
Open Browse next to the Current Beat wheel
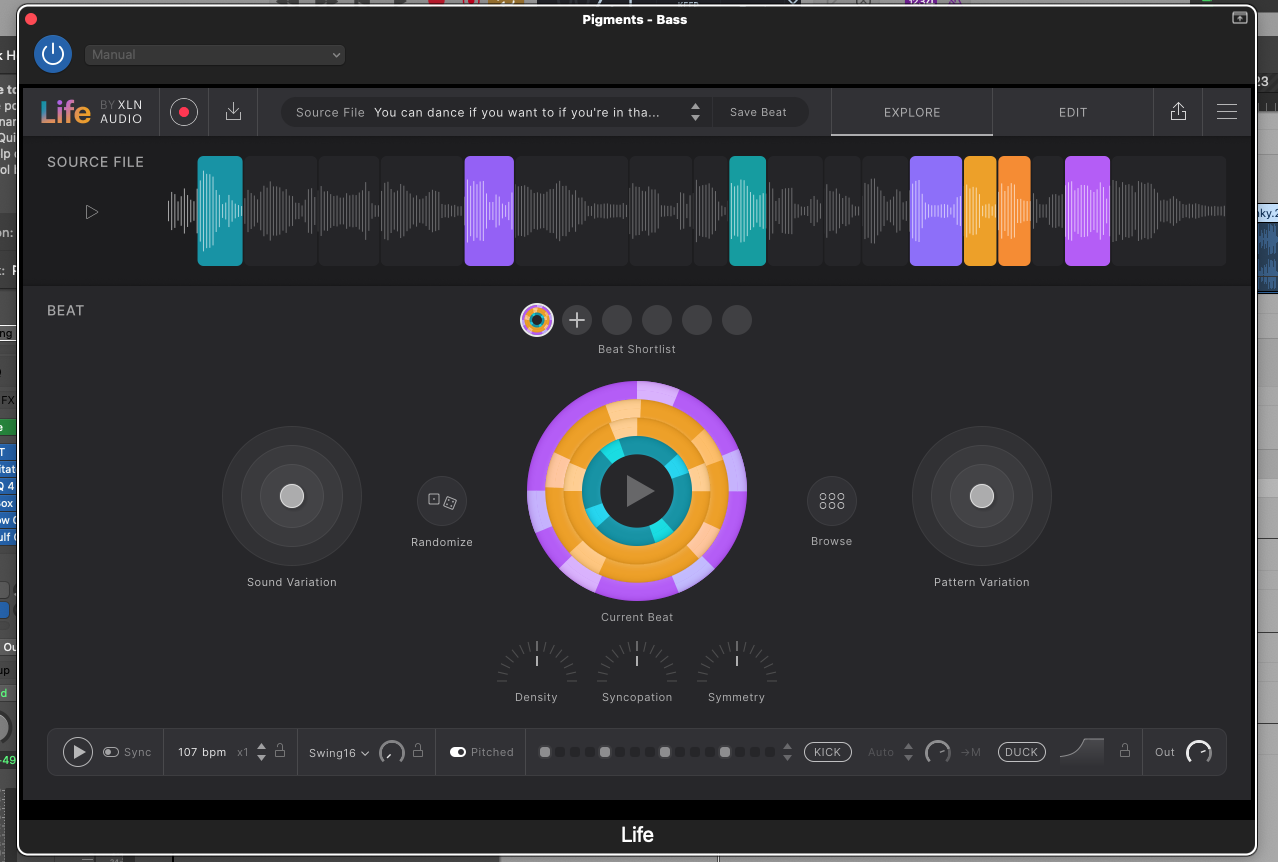831,501
